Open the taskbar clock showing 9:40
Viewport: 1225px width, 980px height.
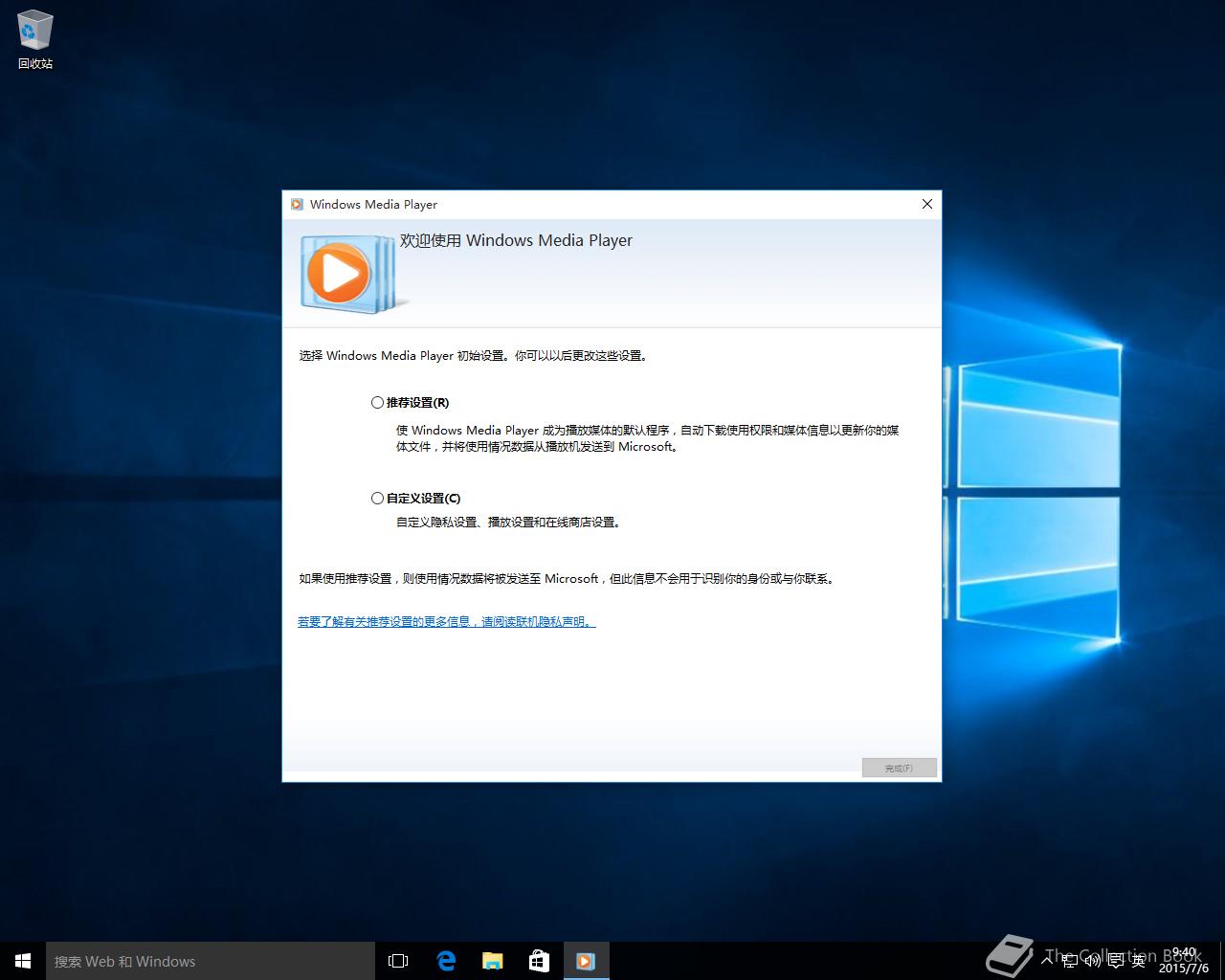(x=1184, y=961)
